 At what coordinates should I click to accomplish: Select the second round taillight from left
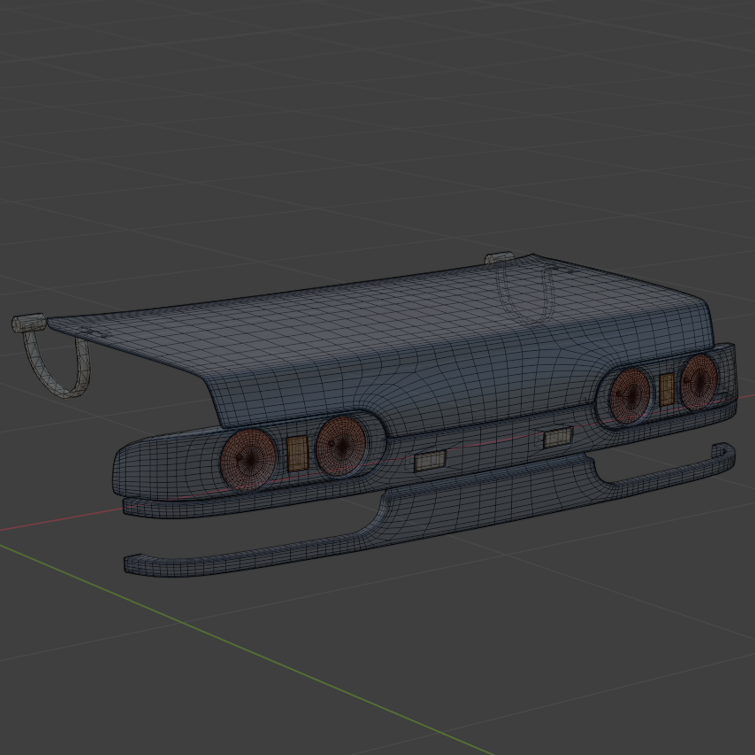[x=341, y=445]
